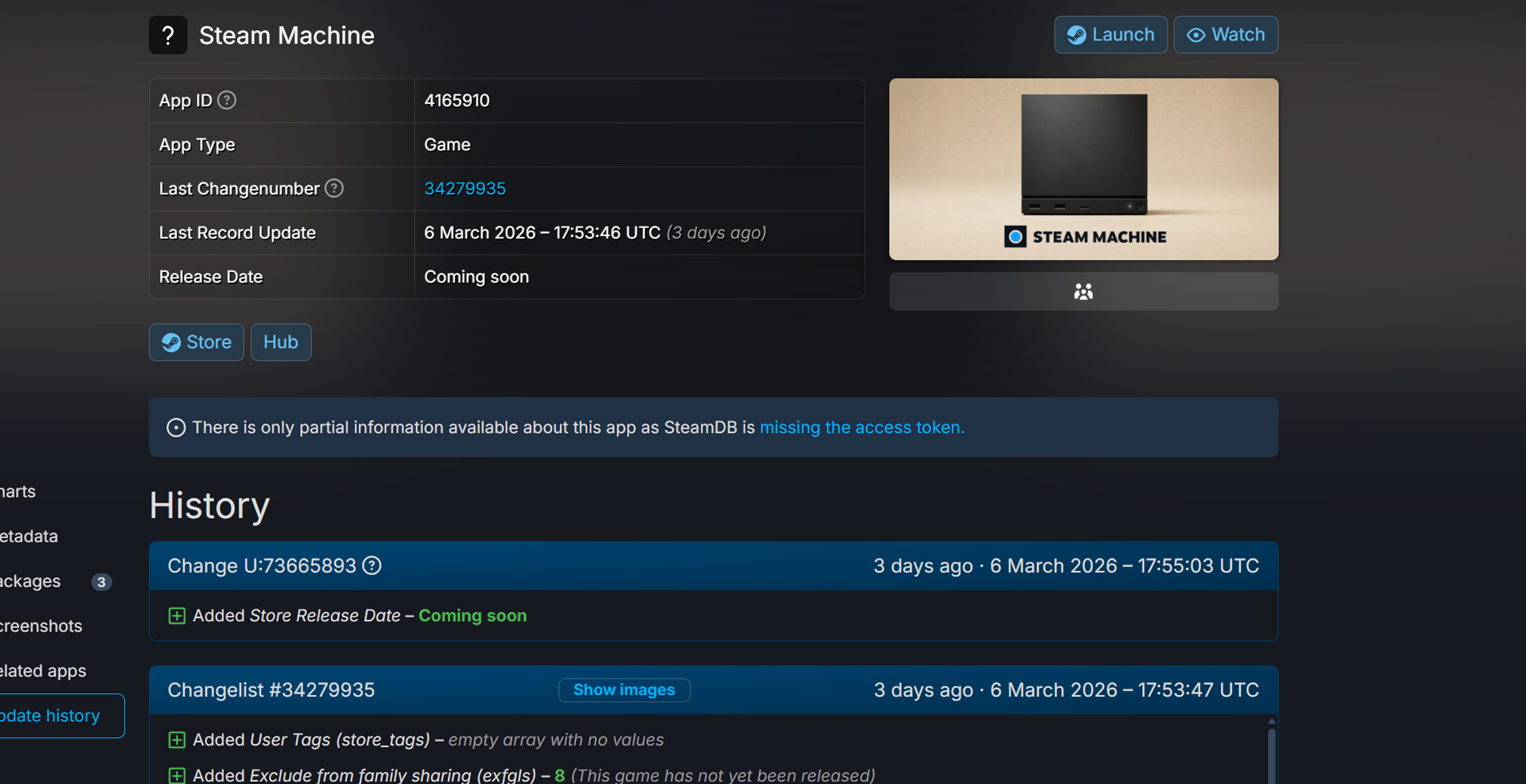Show images for changelist 34279935
Screen dimensions: 1526x784
point(624,690)
